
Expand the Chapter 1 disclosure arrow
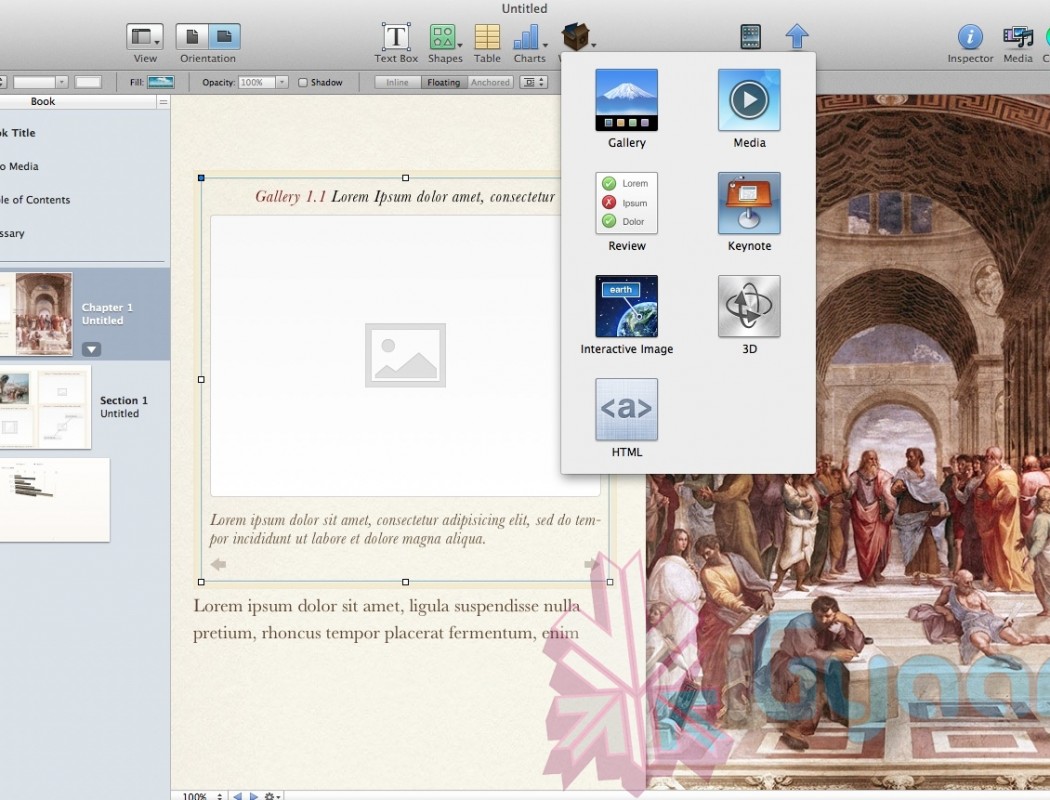[91, 349]
